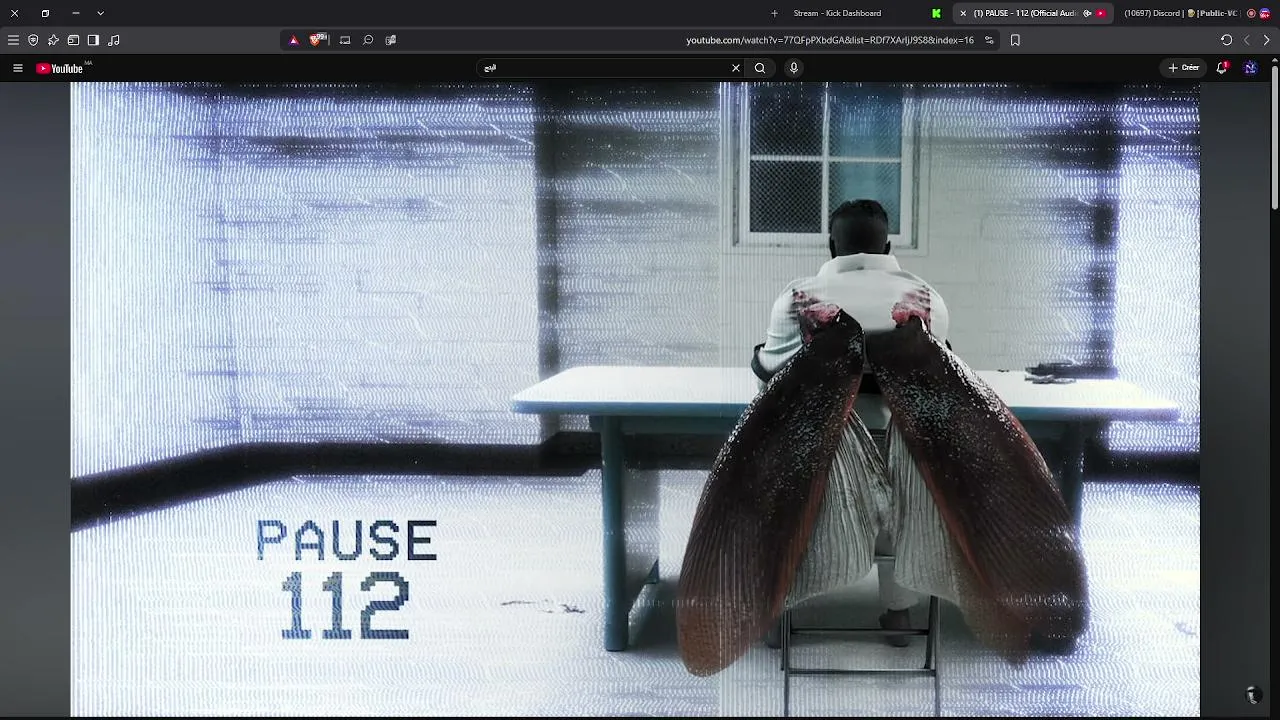Reload the current page
The width and height of the screenshot is (1280, 720).
point(1226,40)
